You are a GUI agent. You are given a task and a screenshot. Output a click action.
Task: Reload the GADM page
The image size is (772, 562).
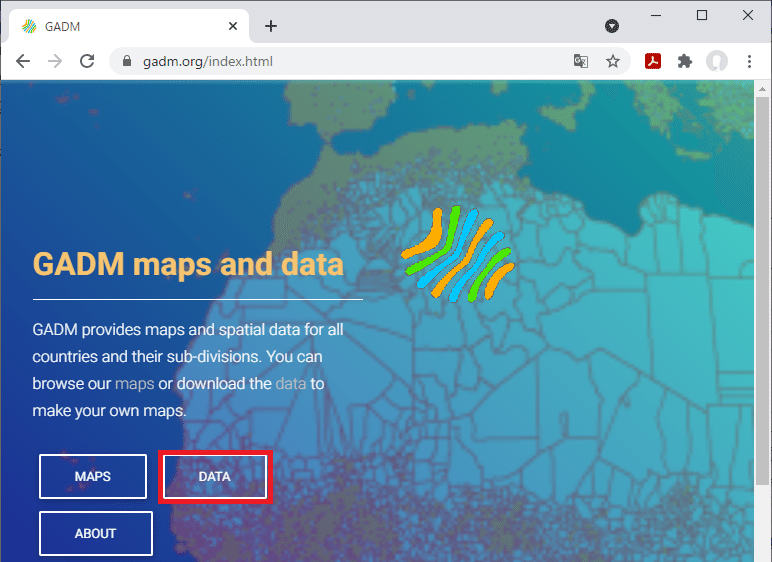87,62
